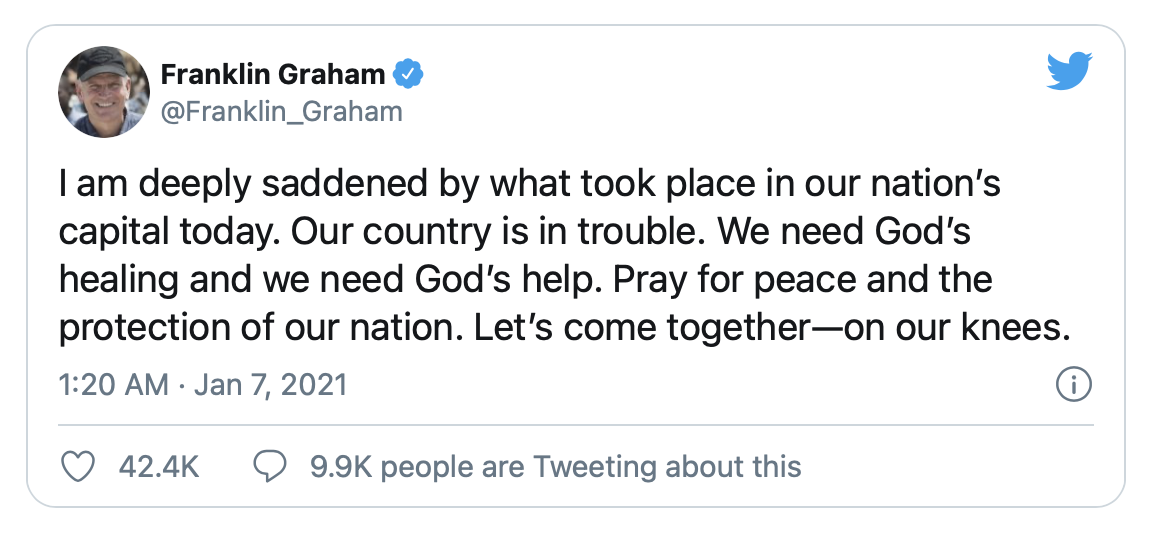1164x536 pixels.
Task: Click the tweet's first line of text
Action: (530, 187)
